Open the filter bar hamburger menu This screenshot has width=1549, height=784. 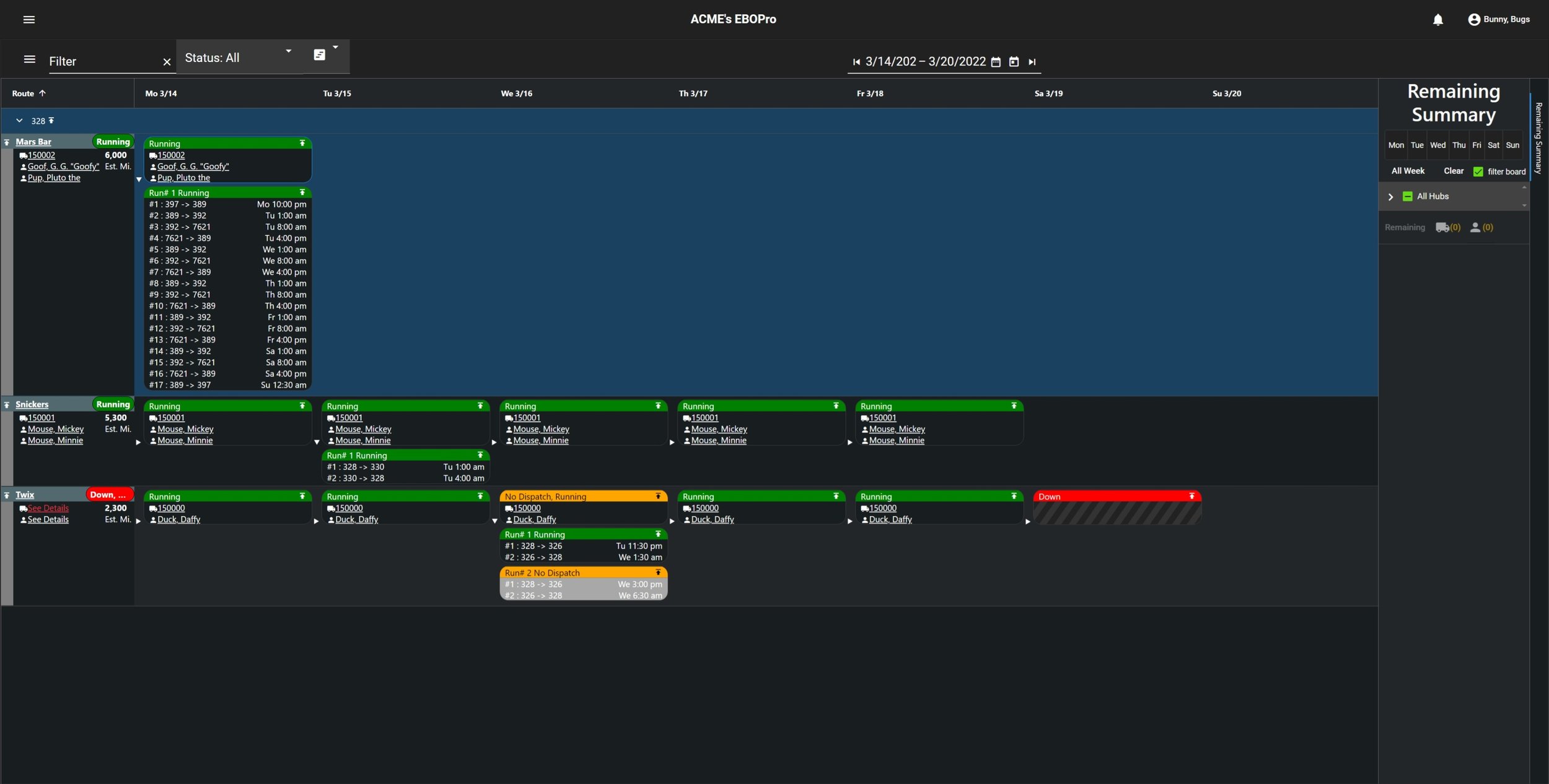tap(29, 59)
